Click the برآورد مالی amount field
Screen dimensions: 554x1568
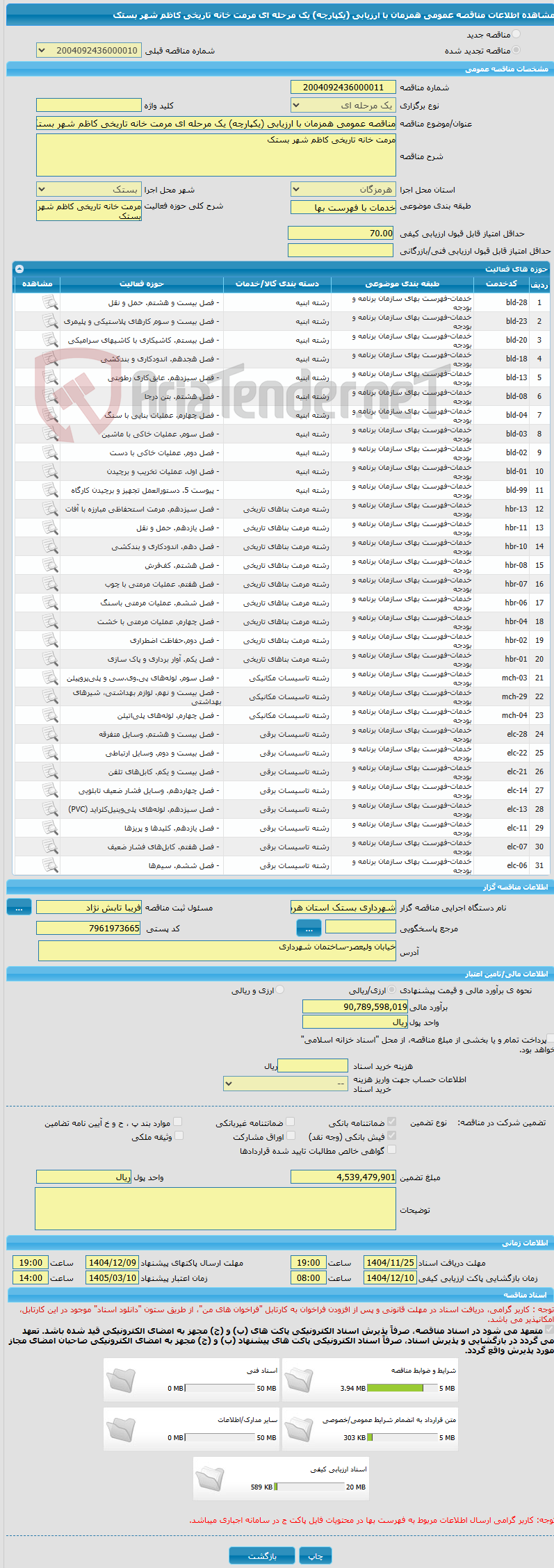click(355, 1006)
